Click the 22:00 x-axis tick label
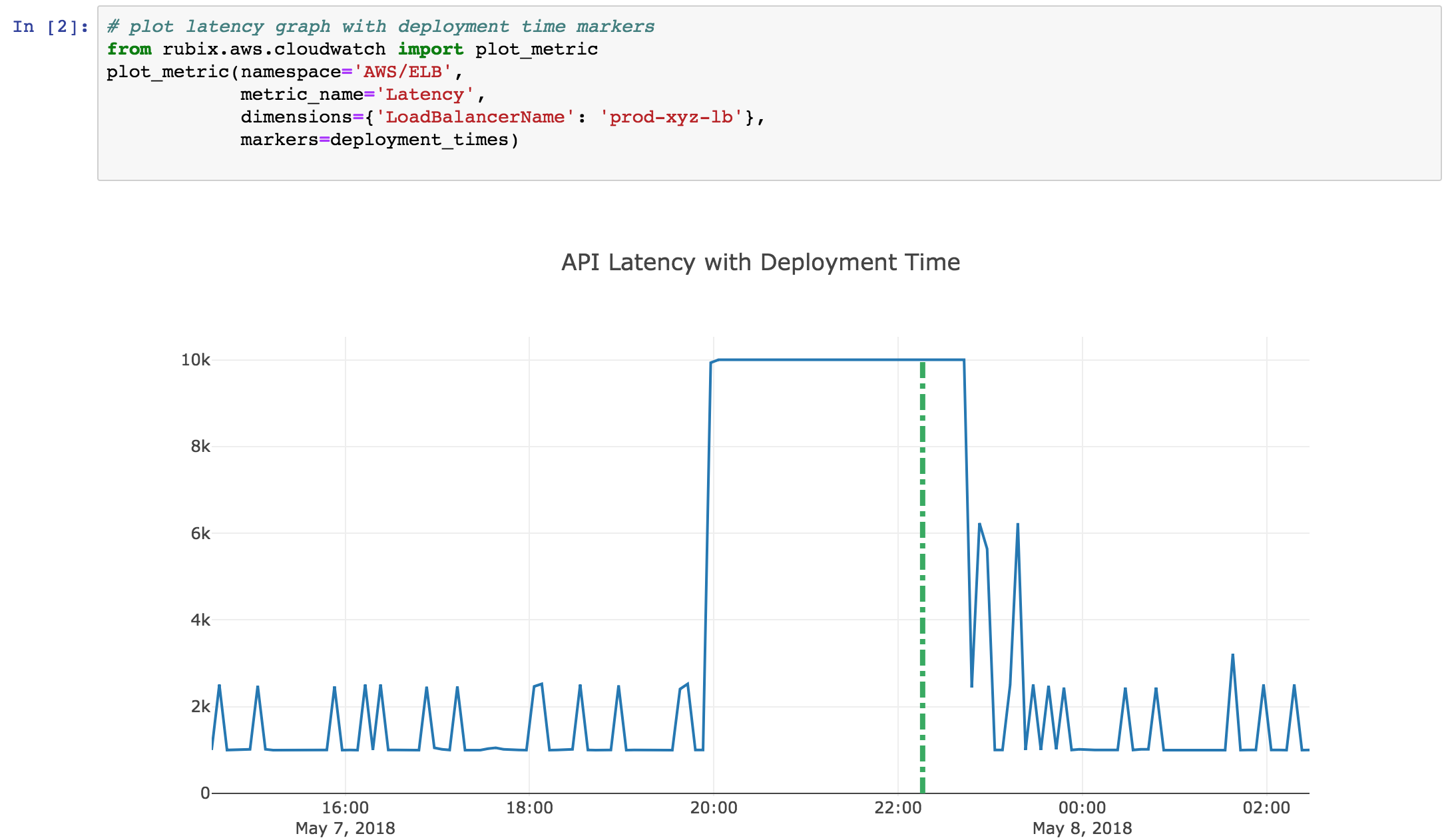Viewport: 1446px width, 840px height. tap(897, 808)
